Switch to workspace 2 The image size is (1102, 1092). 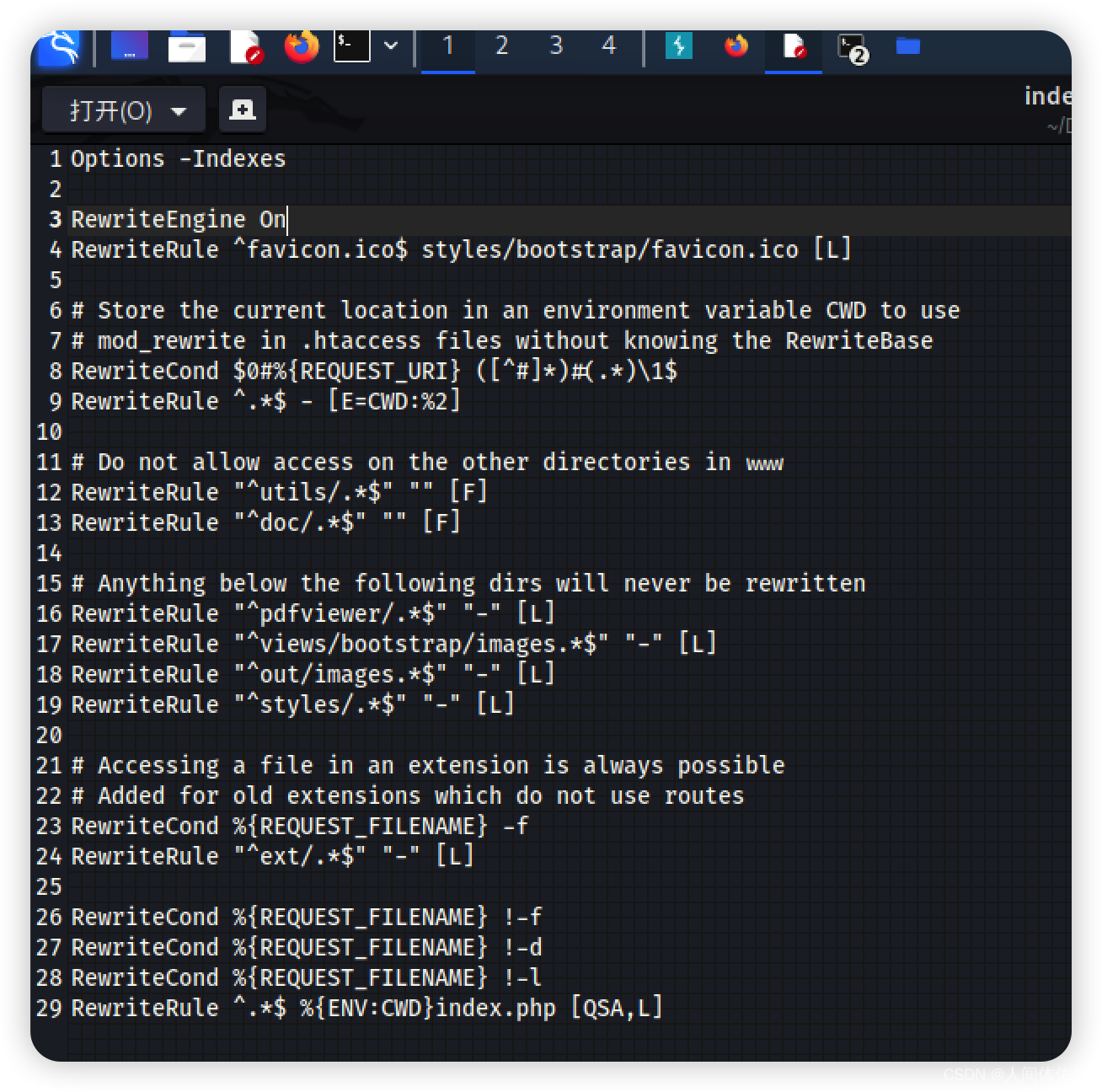[x=501, y=45]
